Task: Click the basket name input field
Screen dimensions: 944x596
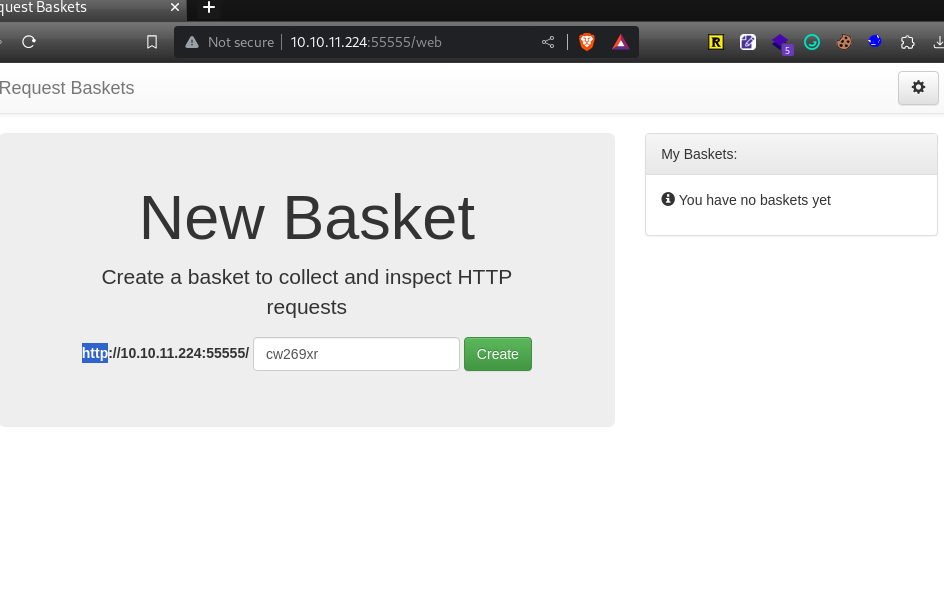Action: (x=356, y=354)
